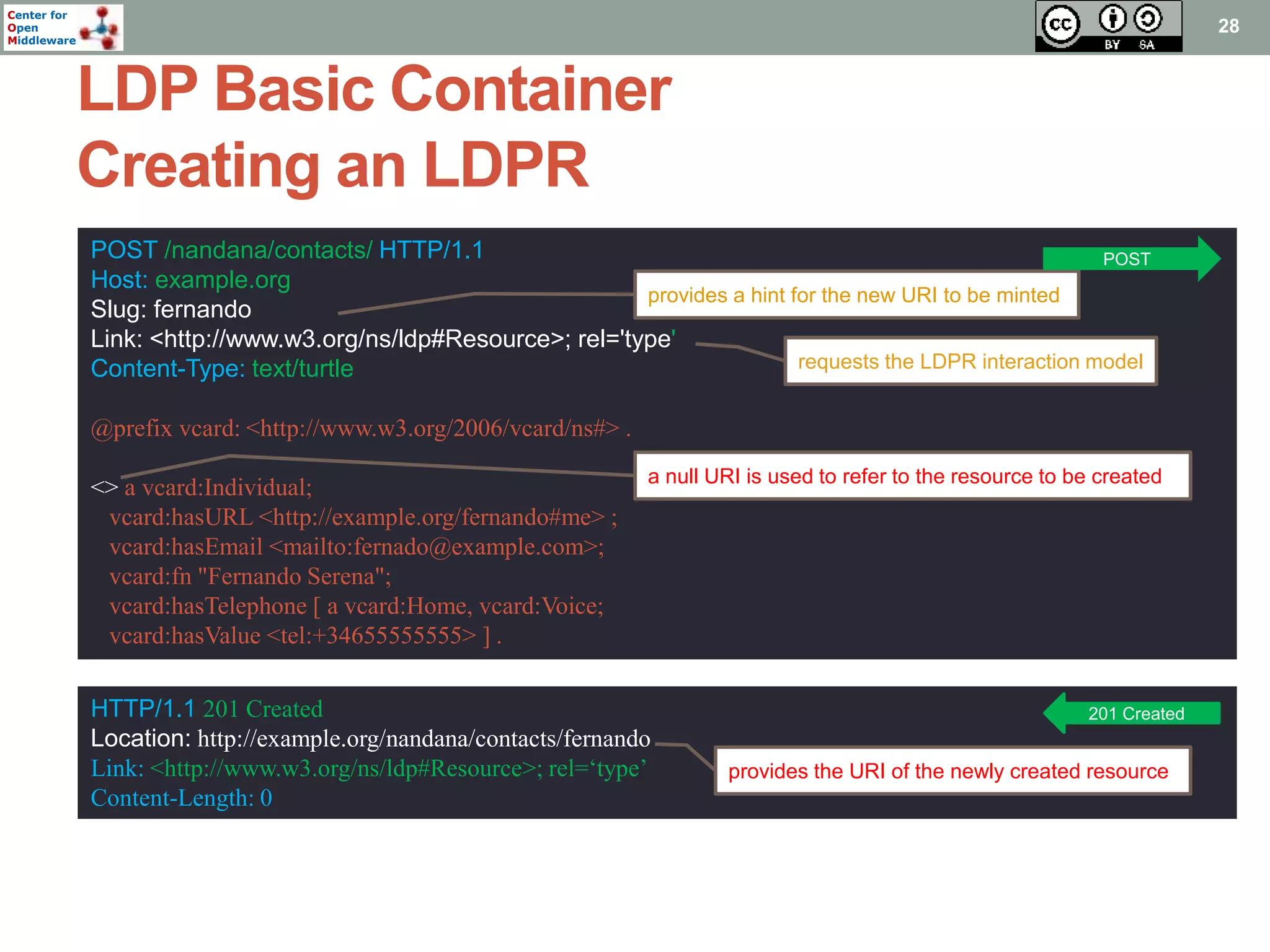The height and width of the screenshot is (952, 1270).
Task: Click the 'vcard:hasTelephone' line
Action: (x=357, y=606)
